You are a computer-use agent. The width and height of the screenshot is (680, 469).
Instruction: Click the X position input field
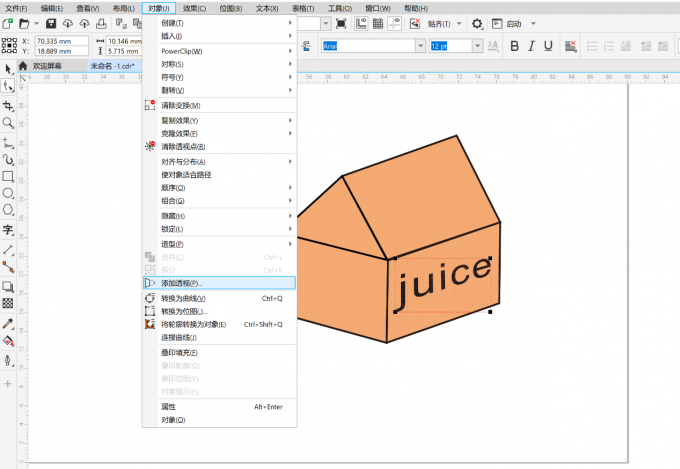tap(60, 41)
